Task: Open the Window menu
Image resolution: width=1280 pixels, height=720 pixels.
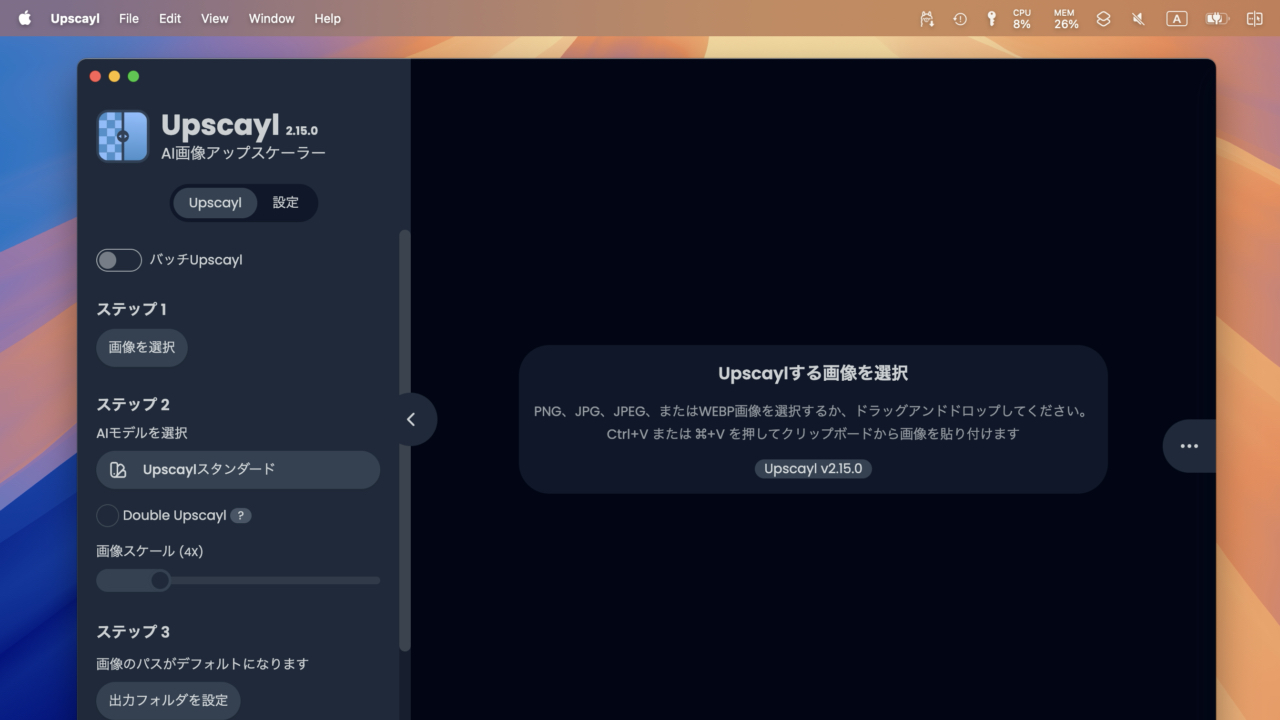Action: 271,18
